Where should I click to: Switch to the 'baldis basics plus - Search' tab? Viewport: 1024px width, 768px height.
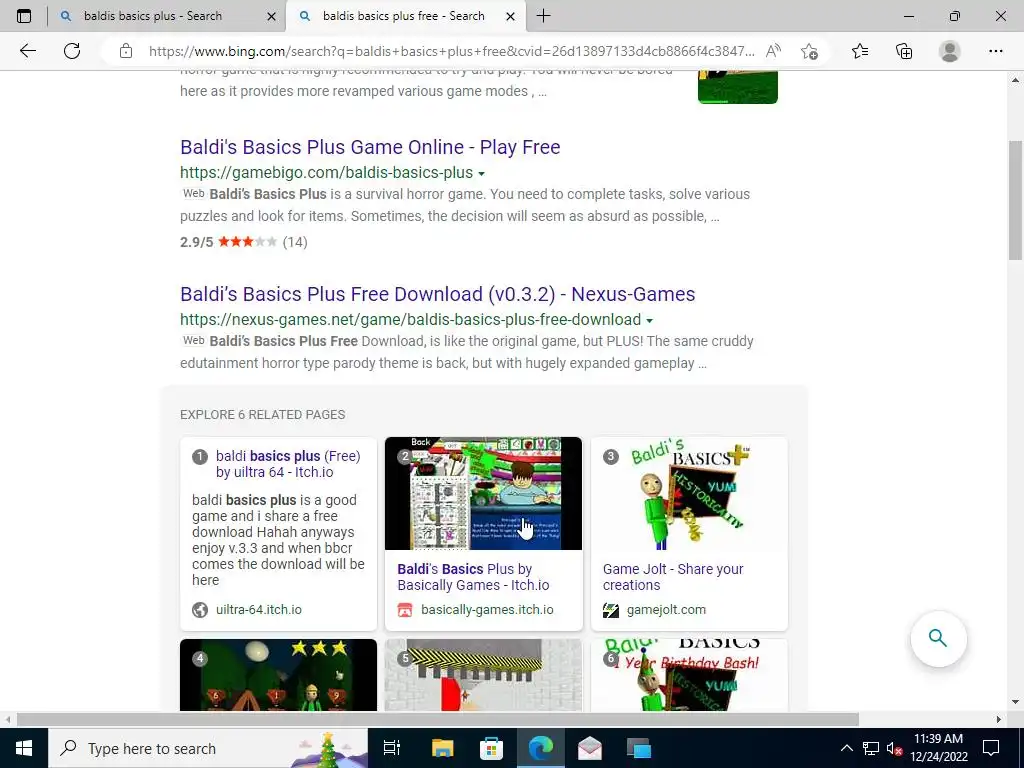click(153, 16)
